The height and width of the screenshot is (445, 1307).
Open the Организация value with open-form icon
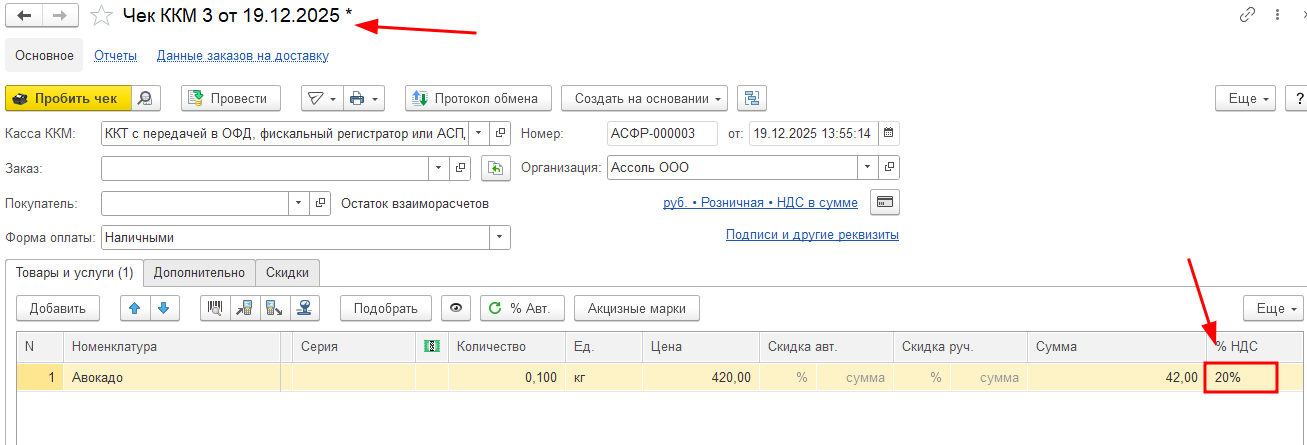pyautogui.click(x=890, y=167)
